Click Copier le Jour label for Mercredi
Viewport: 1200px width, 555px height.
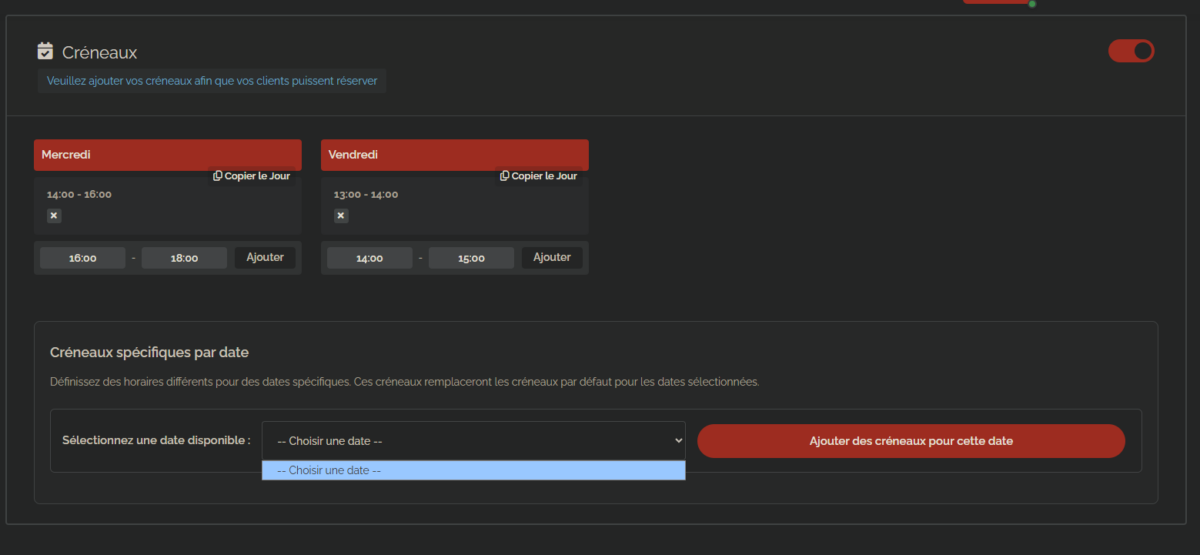[257, 176]
